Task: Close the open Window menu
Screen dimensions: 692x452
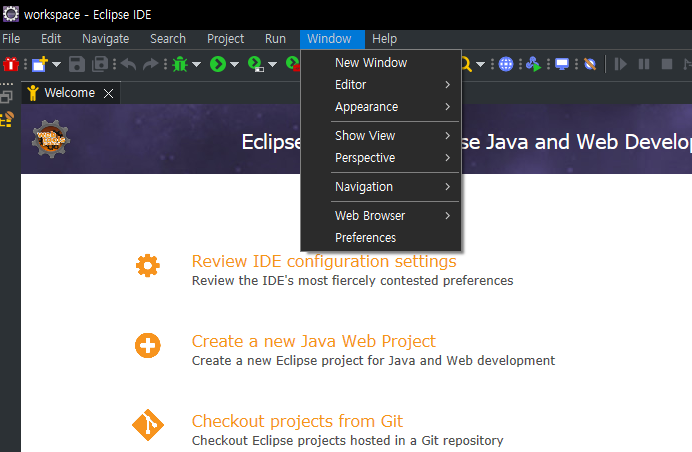Action: pyautogui.click(x=332, y=39)
